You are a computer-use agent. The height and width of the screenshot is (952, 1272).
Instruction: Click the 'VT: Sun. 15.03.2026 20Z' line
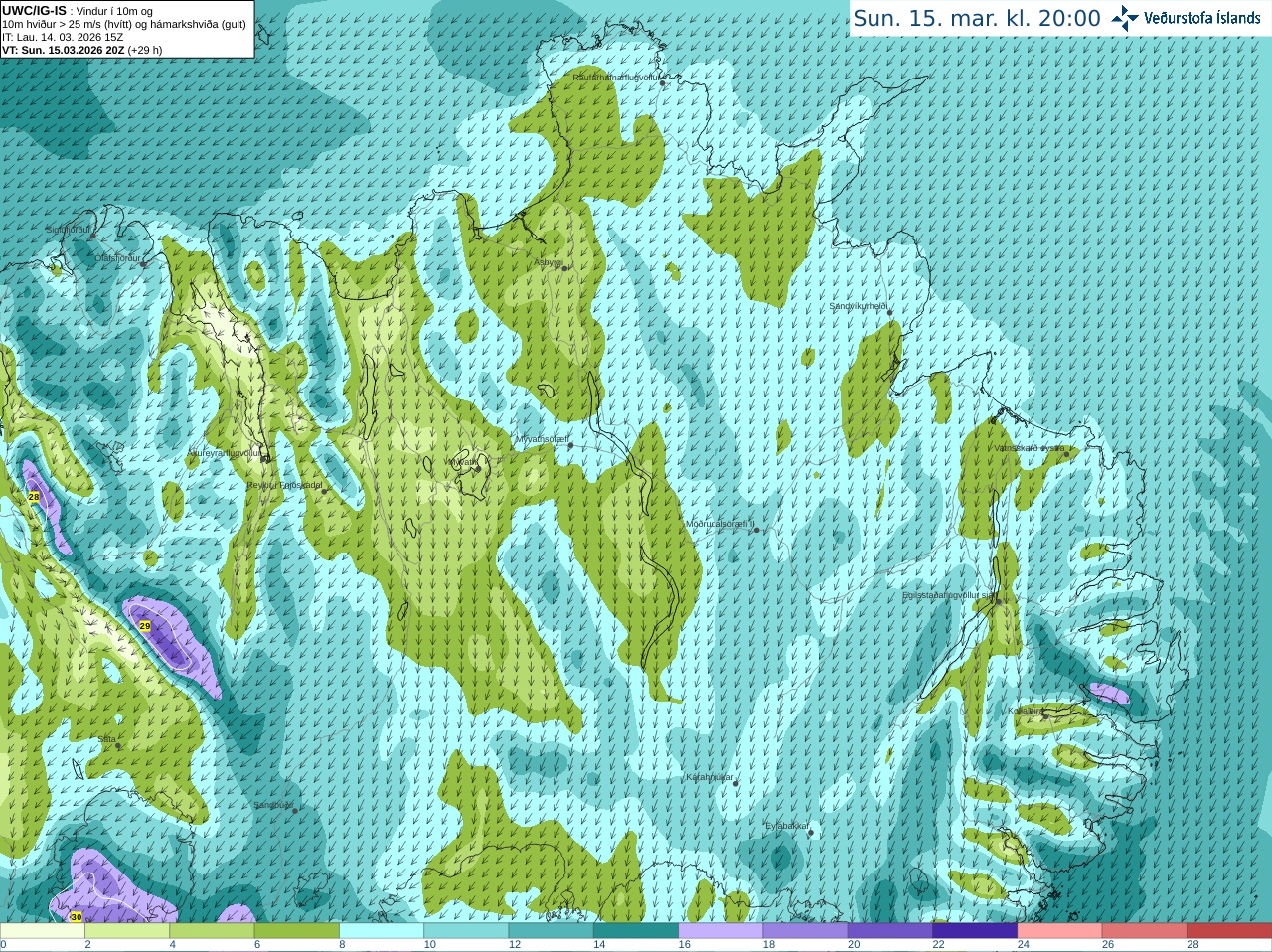click(x=63, y=50)
